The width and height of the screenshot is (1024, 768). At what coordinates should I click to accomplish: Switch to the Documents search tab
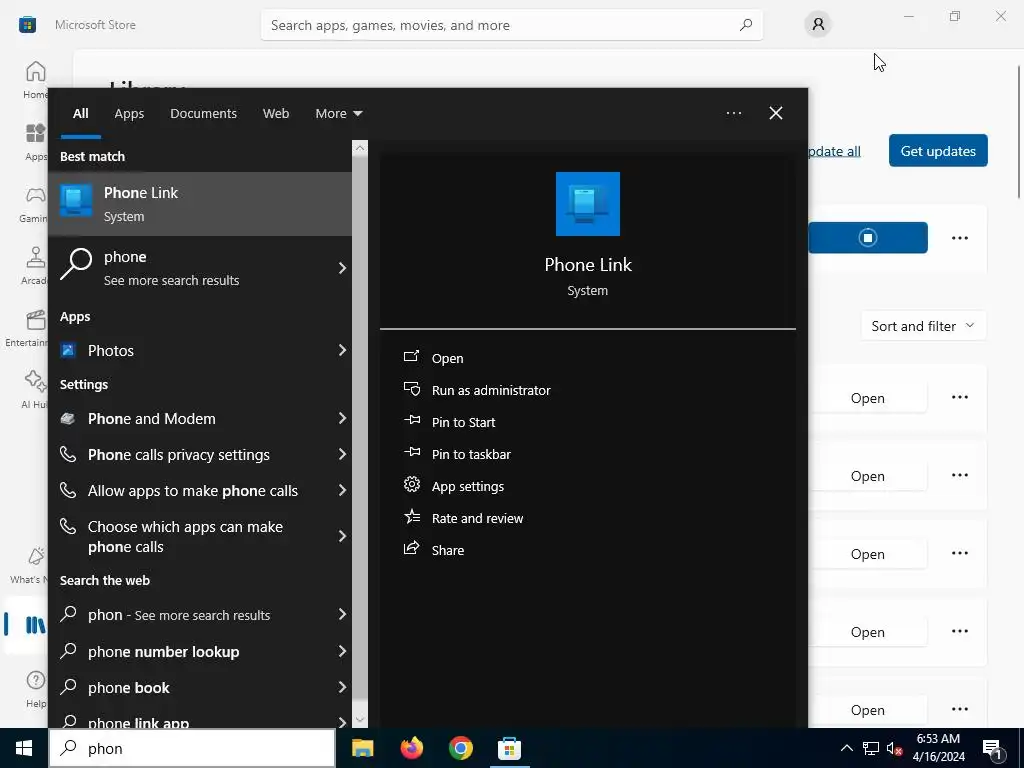(203, 114)
